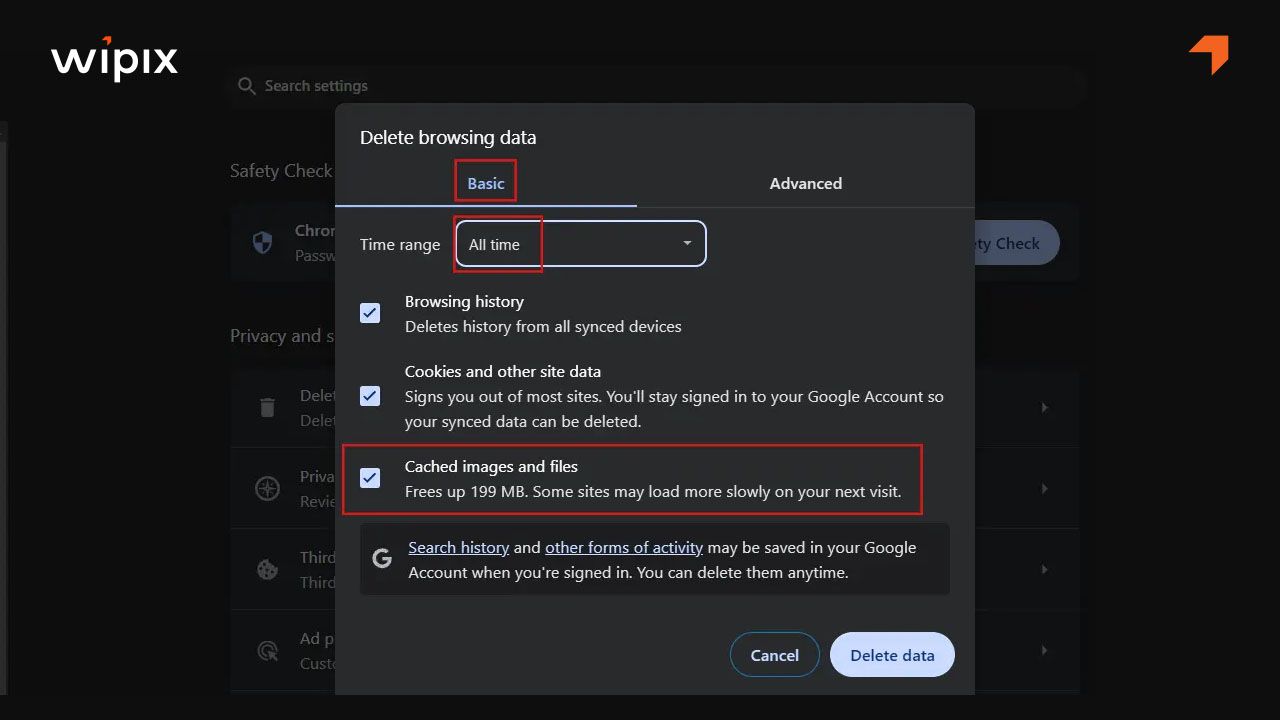The width and height of the screenshot is (1280, 720).
Task: Click the Ad privacy icon
Action: click(x=267, y=651)
